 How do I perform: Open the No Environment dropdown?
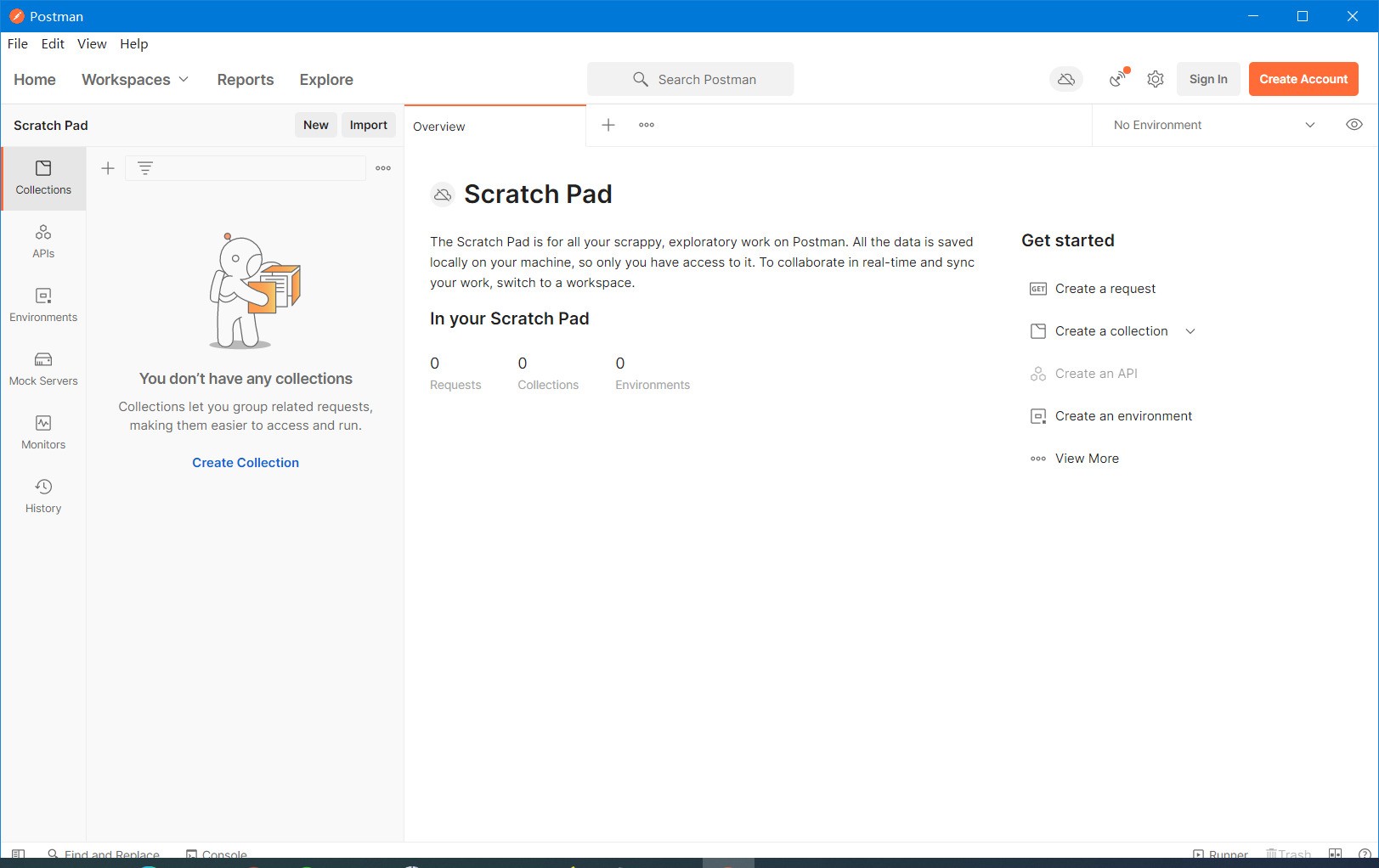1214,125
